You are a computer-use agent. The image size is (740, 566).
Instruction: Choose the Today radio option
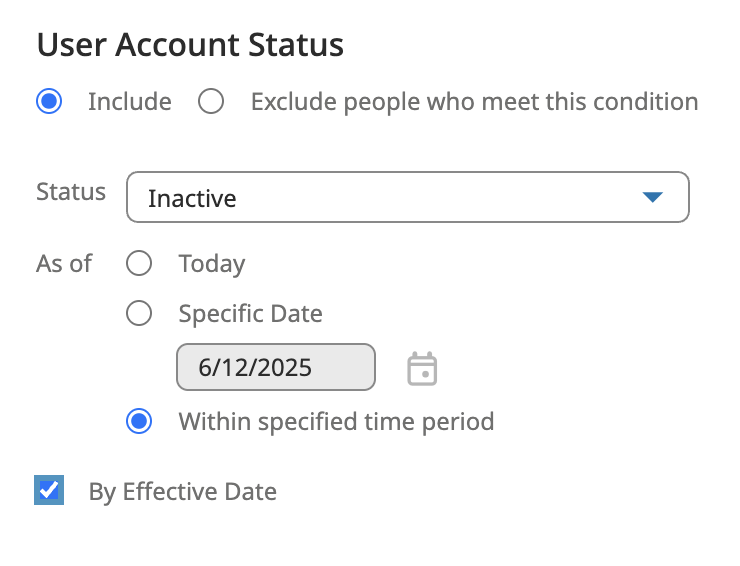point(139,264)
